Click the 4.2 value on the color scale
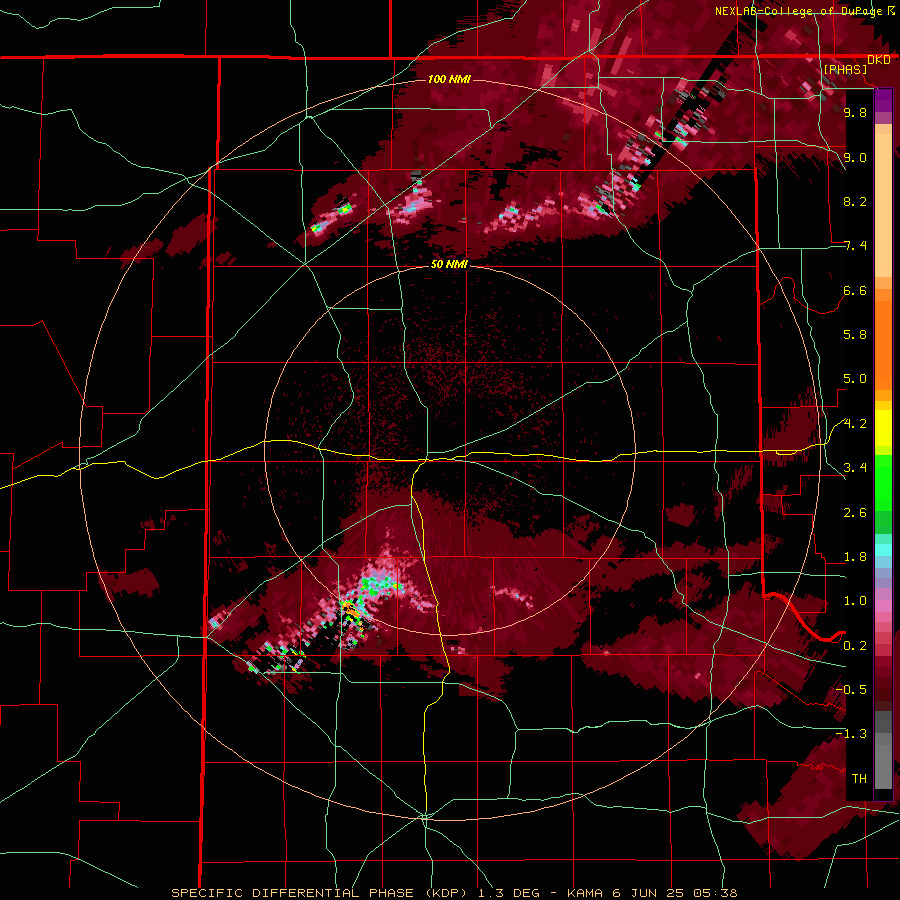This screenshot has width=900, height=900. pyautogui.click(x=855, y=424)
